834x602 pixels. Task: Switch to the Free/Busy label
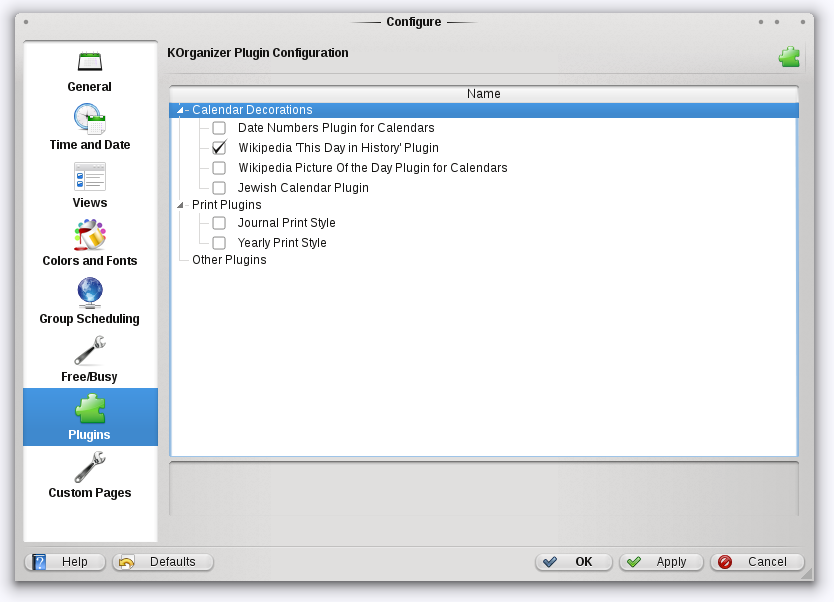pyautogui.click(x=89, y=377)
